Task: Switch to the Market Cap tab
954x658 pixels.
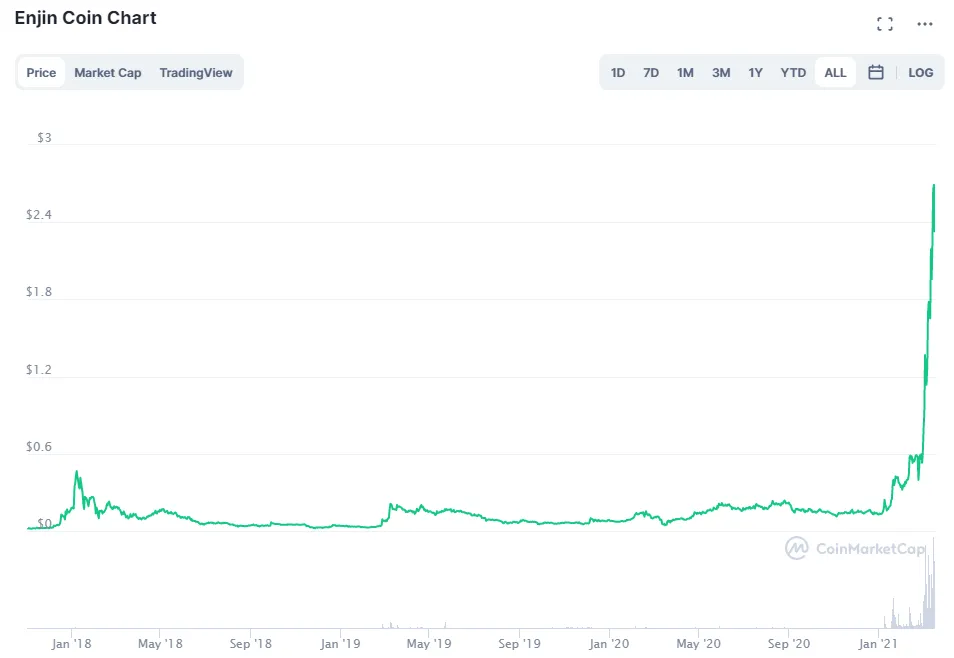Action: tap(108, 72)
